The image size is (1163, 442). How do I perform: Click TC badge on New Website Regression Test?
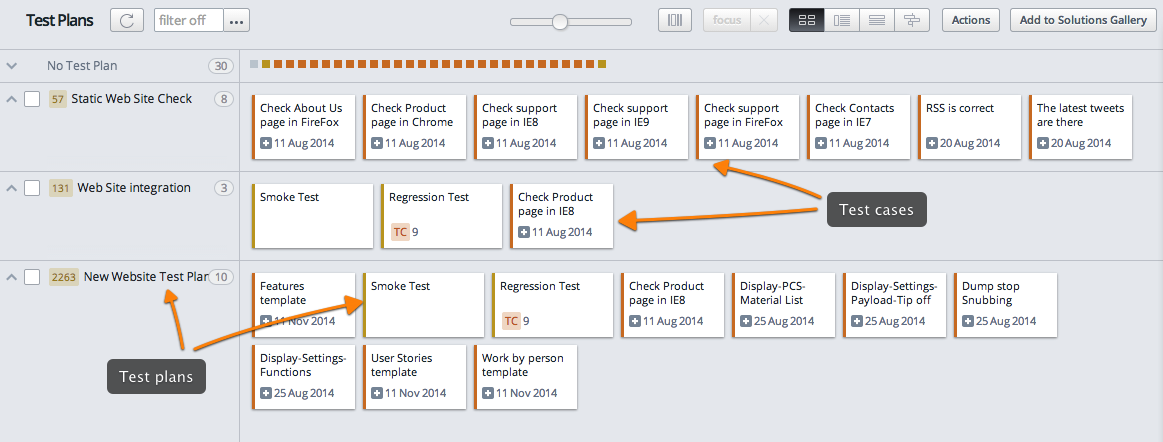click(x=511, y=321)
